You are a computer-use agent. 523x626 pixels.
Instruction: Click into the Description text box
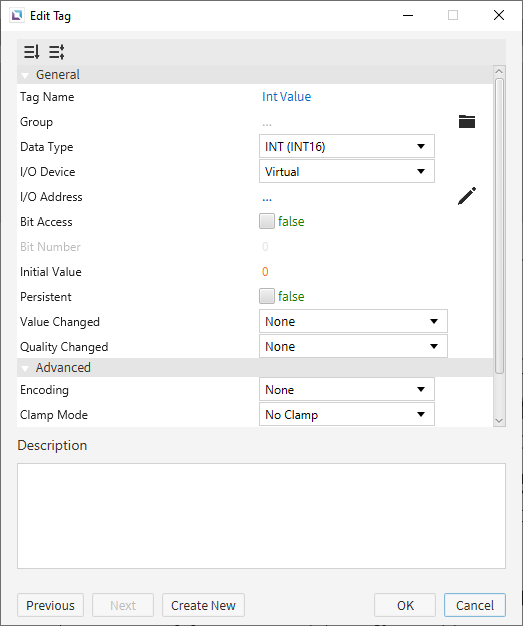click(261, 516)
